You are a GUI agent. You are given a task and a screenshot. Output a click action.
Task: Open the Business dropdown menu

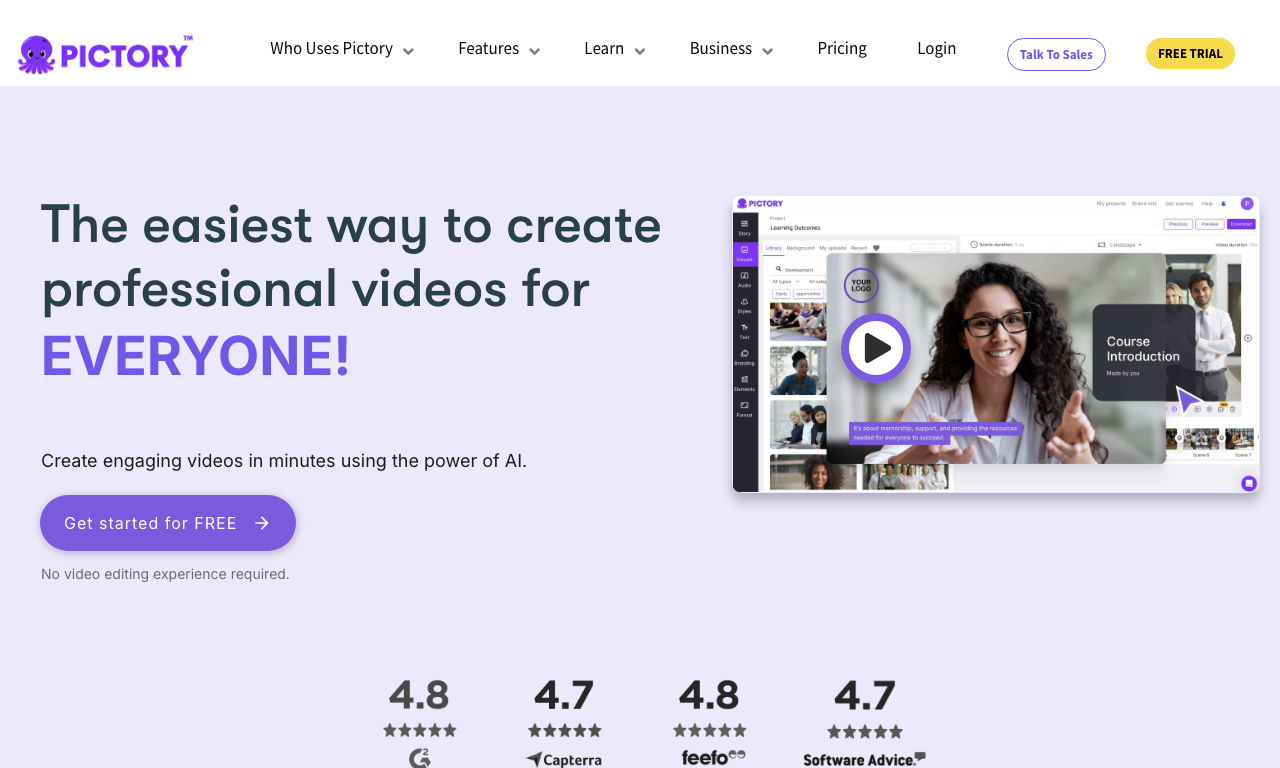tap(731, 48)
